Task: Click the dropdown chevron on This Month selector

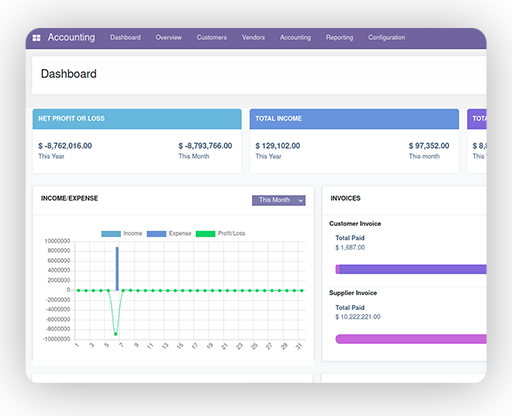Action: tap(300, 200)
